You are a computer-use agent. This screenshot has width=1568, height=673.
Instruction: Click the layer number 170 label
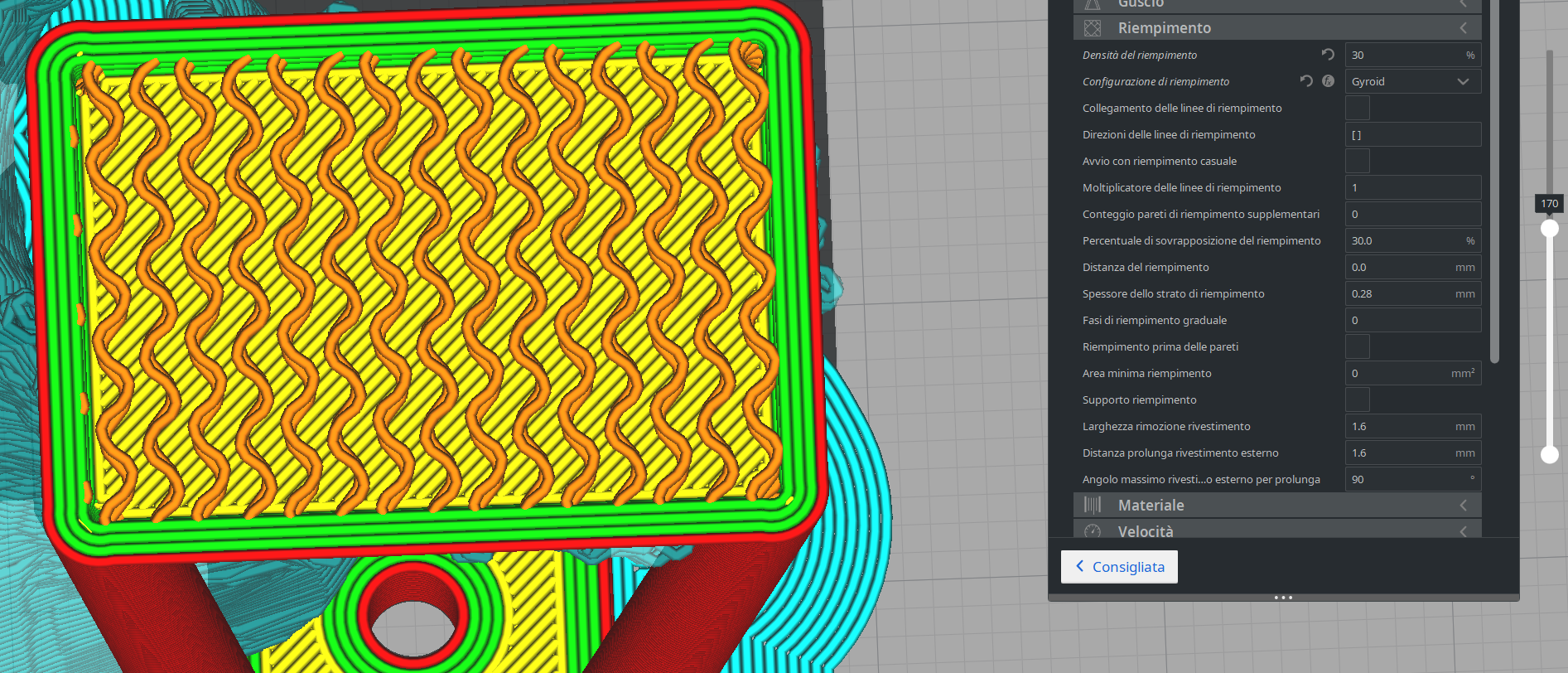coord(1549,204)
